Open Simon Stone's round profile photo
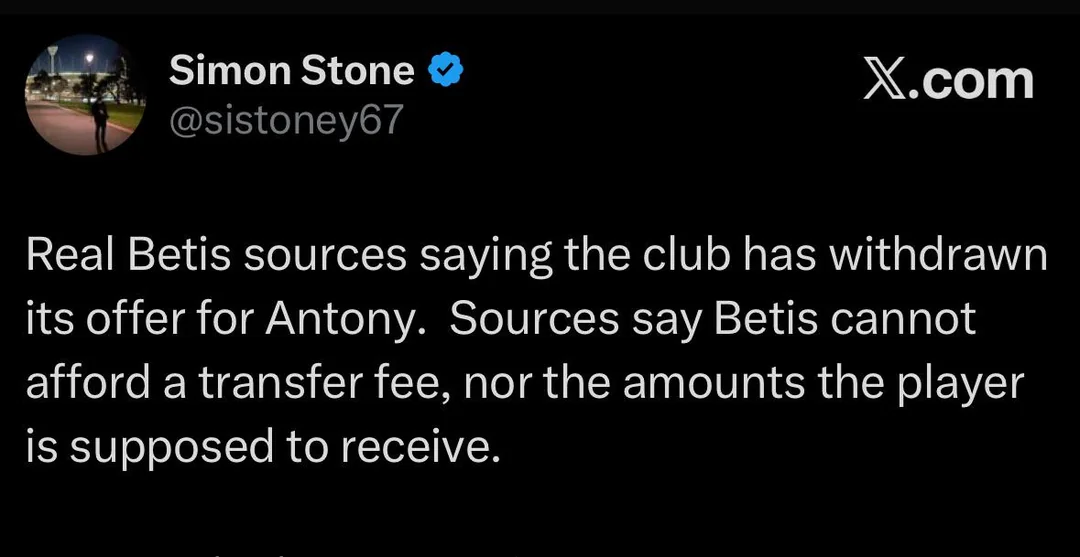 [85, 94]
